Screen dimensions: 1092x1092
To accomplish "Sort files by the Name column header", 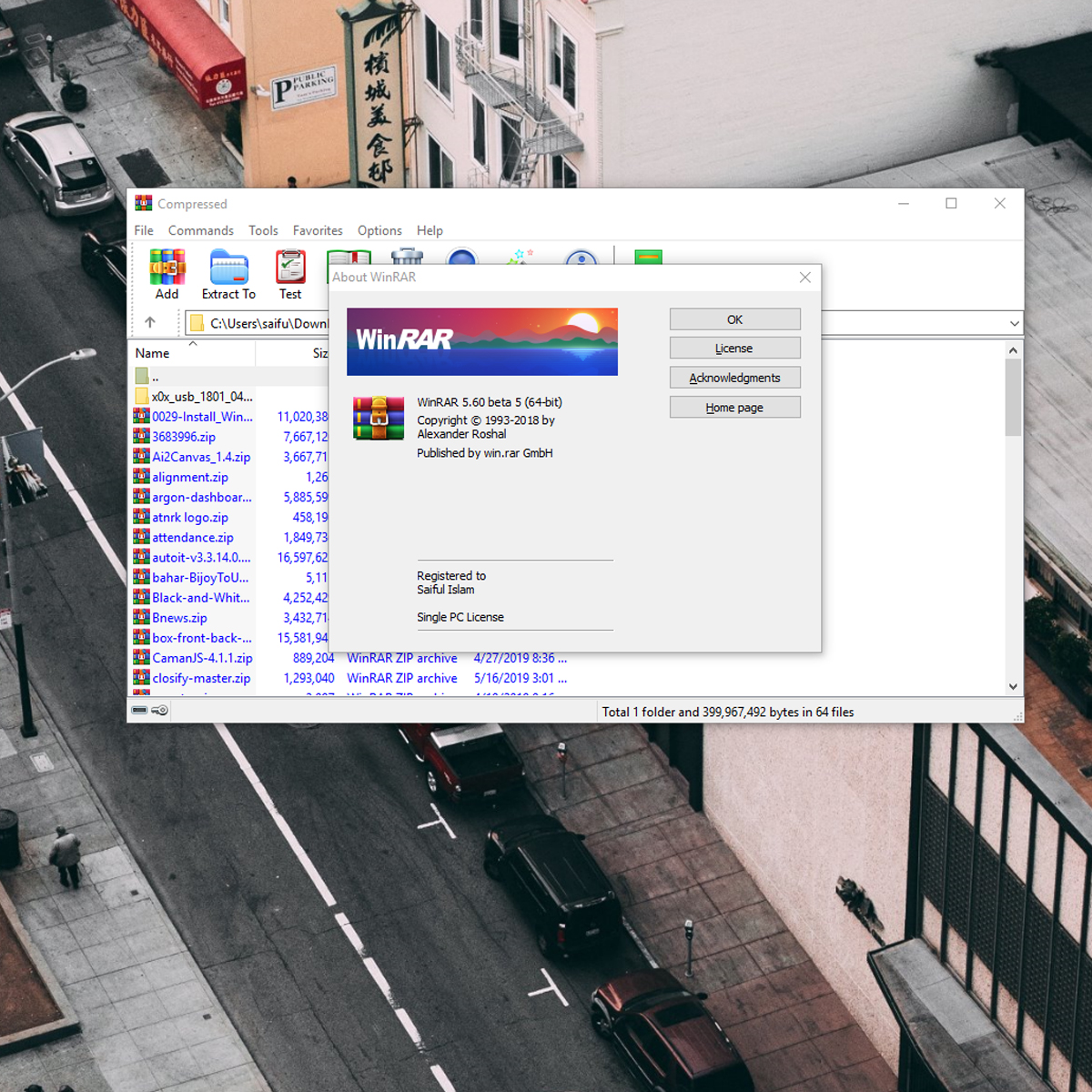I will [153, 353].
